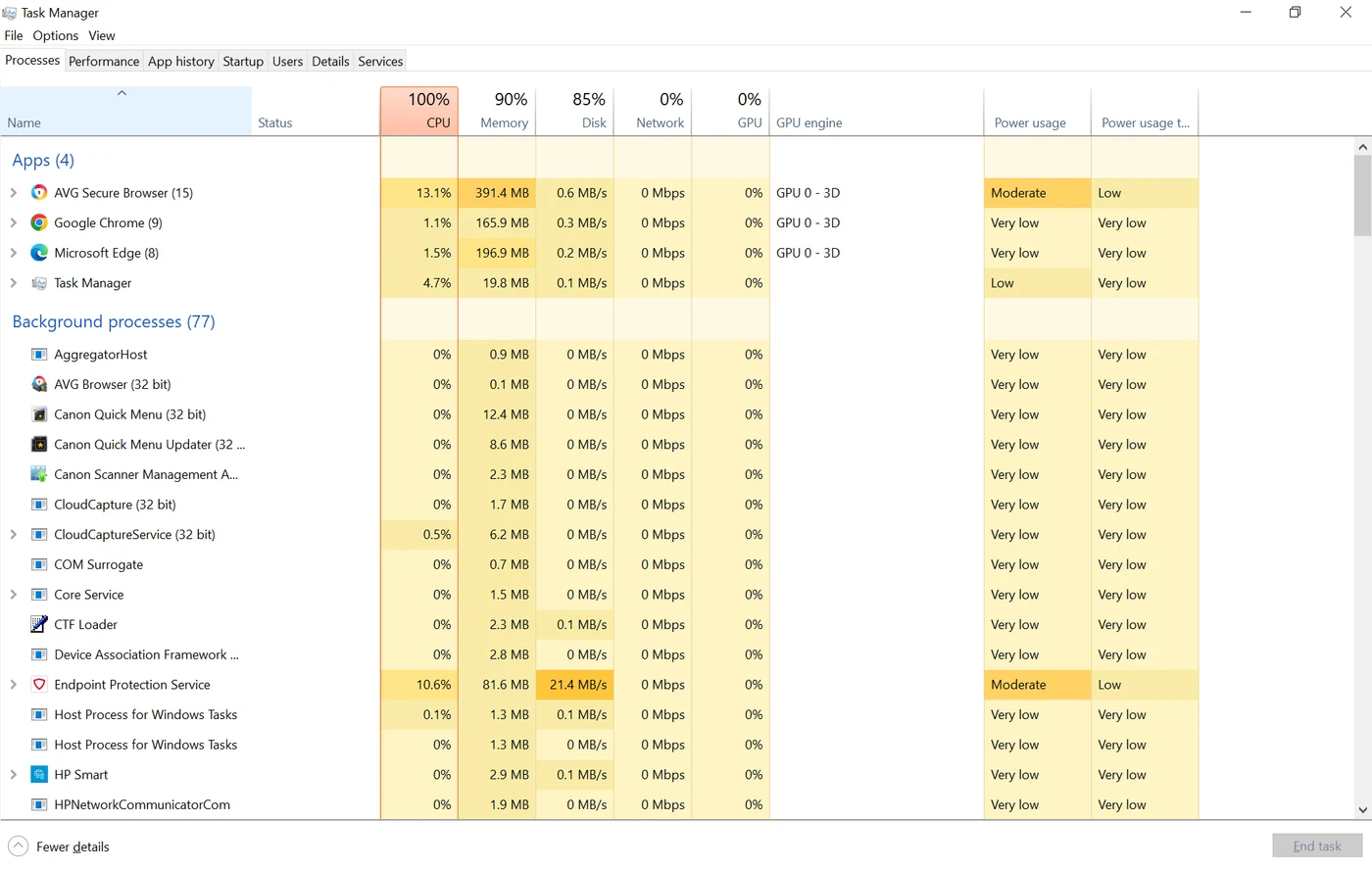1372x870 pixels.
Task: Expand AVG Secure Browser process group
Action: tap(13, 193)
